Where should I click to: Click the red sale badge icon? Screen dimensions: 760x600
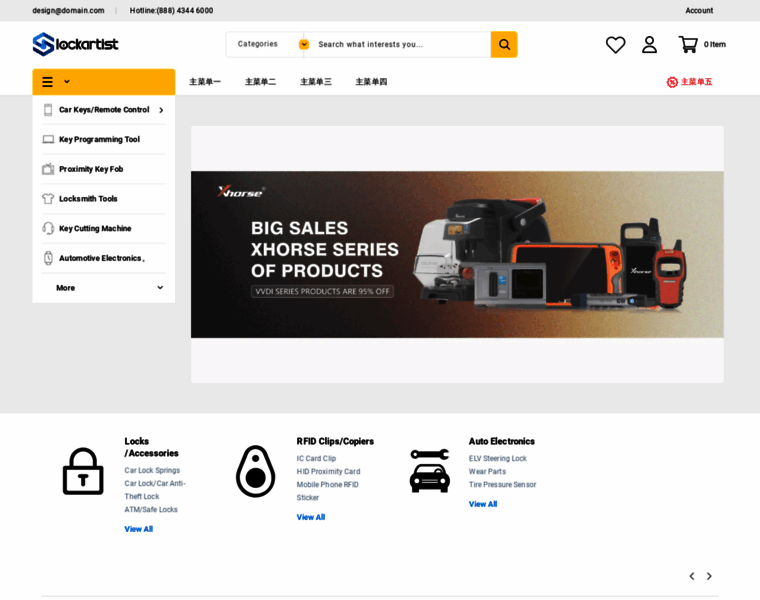672,82
